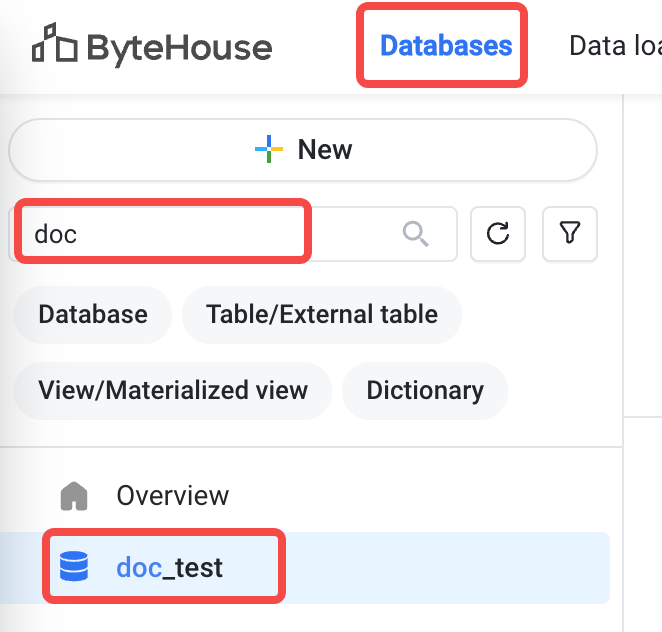Click the refresh icon button

point(498,233)
